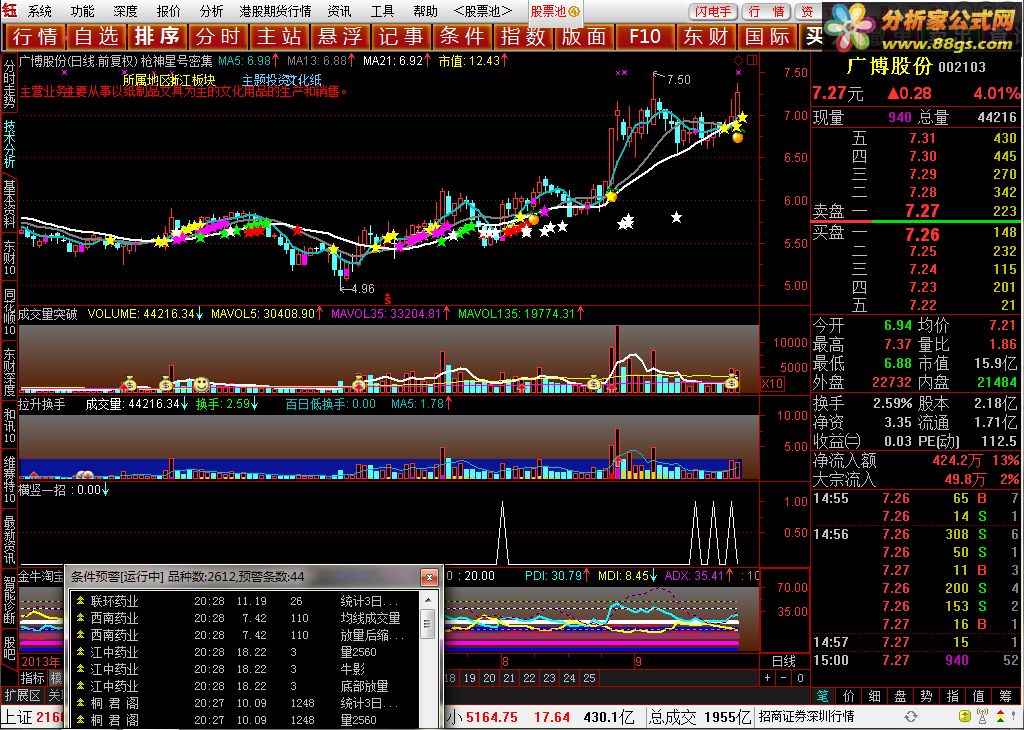
Task: Click the 分时 toolbar button
Action: 219,37
